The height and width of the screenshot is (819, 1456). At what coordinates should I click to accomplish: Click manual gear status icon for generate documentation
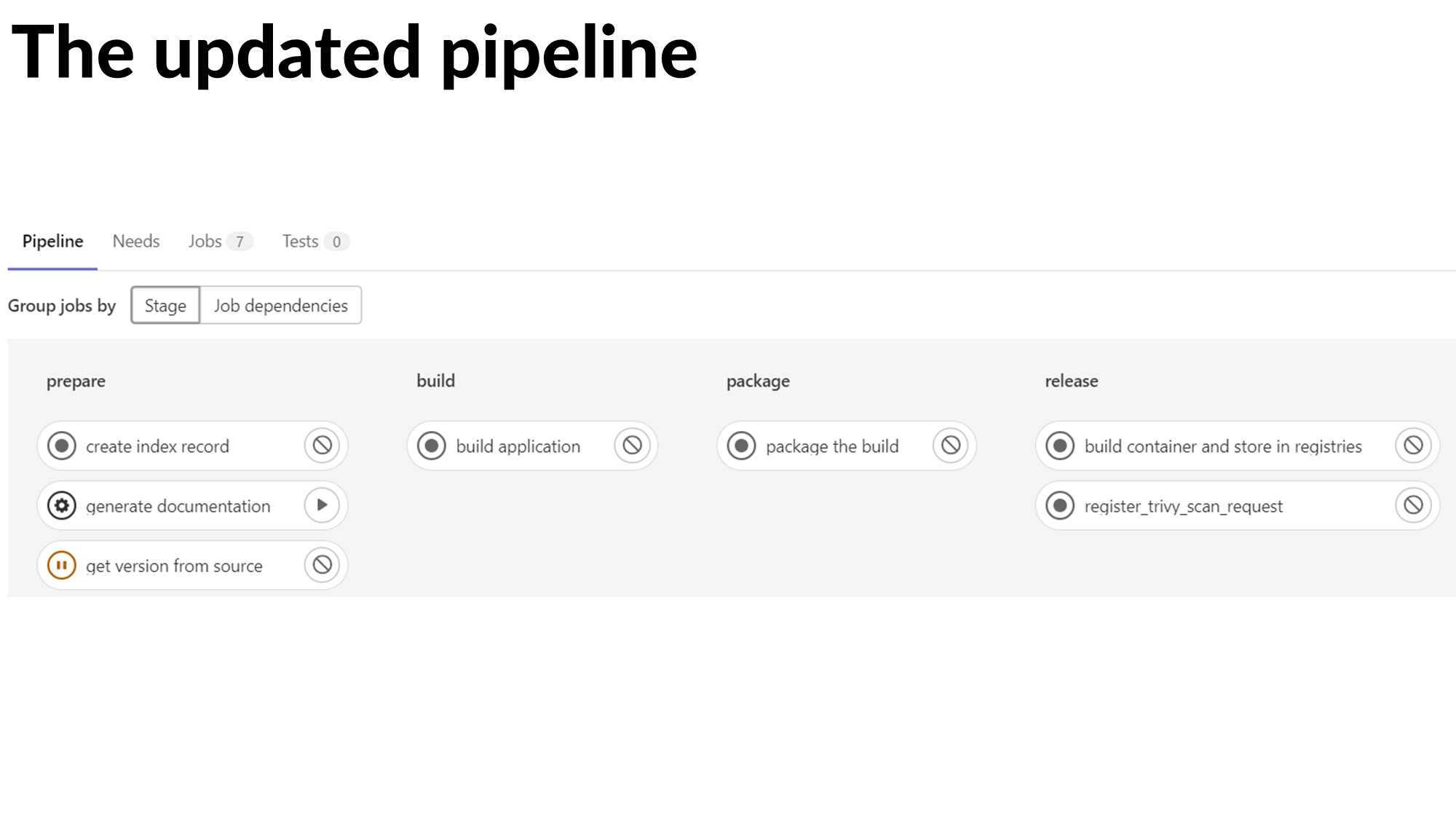point(62,505)
